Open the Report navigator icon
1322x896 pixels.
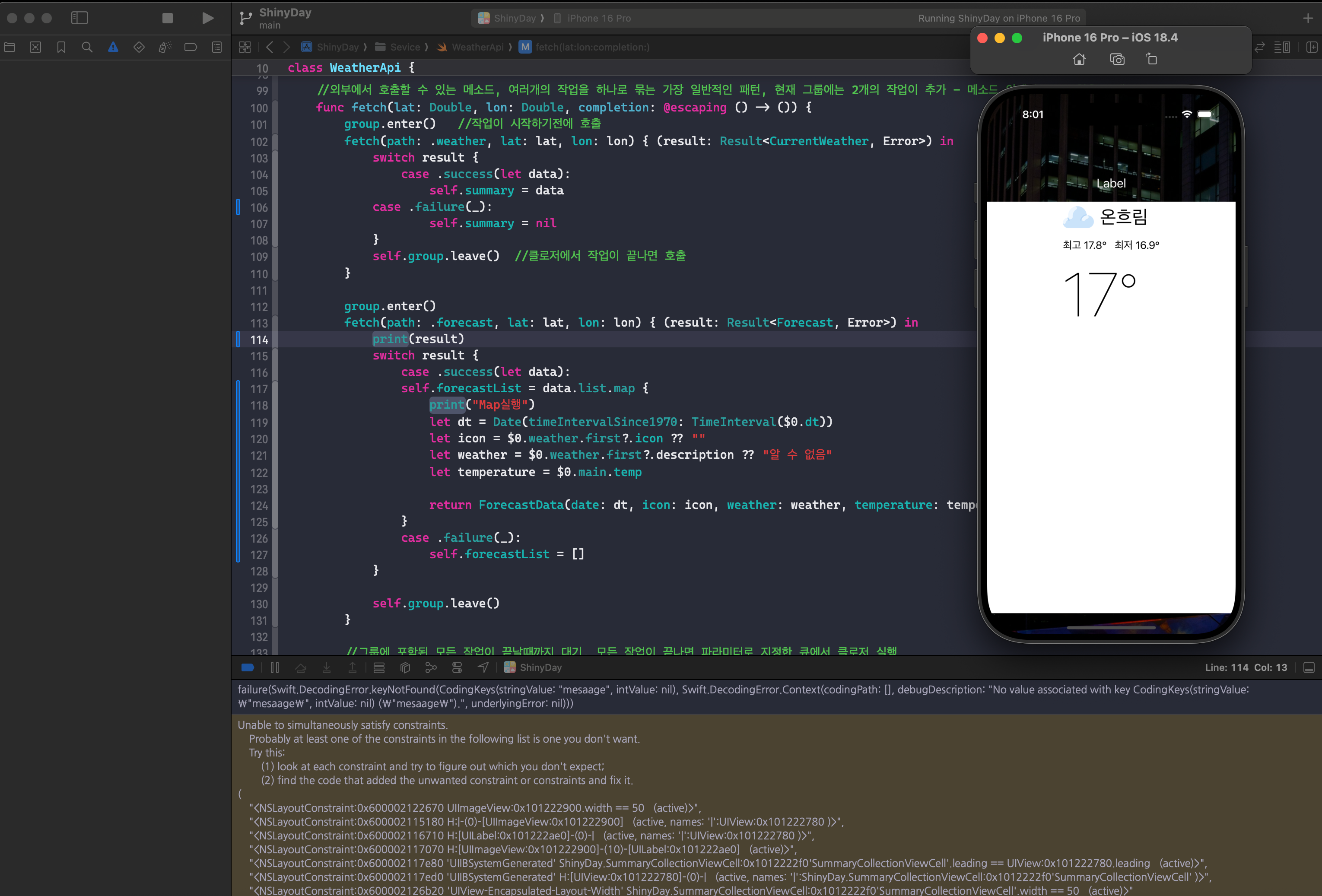[217, 47]
